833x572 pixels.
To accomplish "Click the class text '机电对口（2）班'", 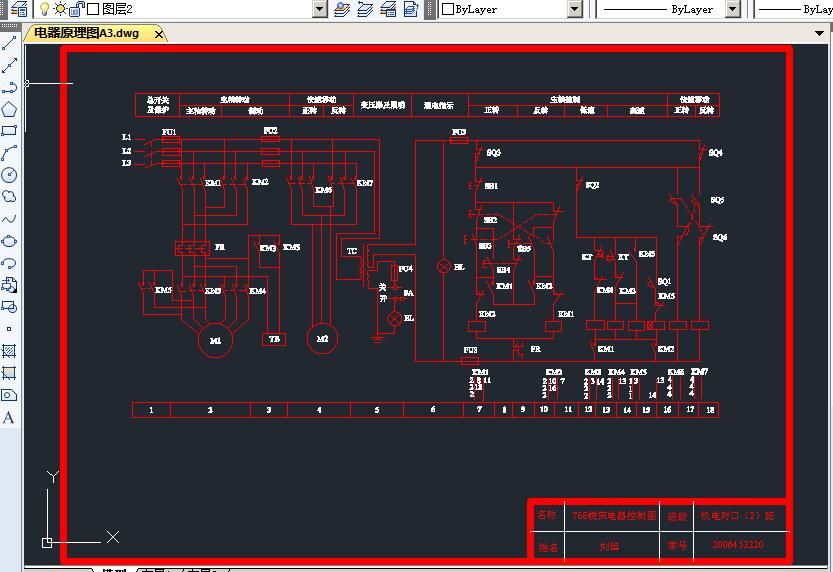I will [x=737, y=515].
